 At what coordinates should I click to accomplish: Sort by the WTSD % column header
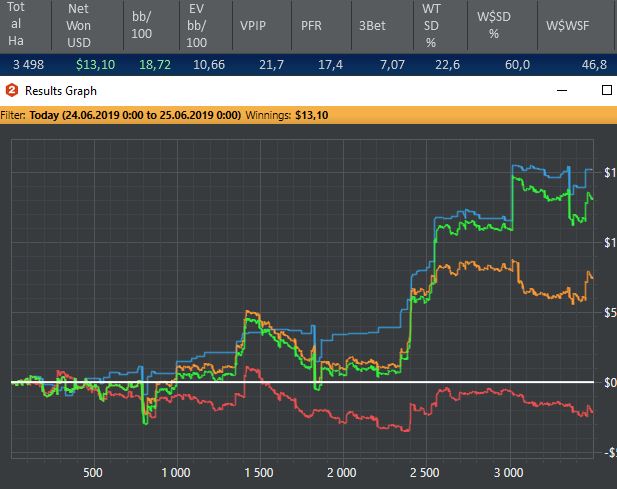(x=440, y=25)
